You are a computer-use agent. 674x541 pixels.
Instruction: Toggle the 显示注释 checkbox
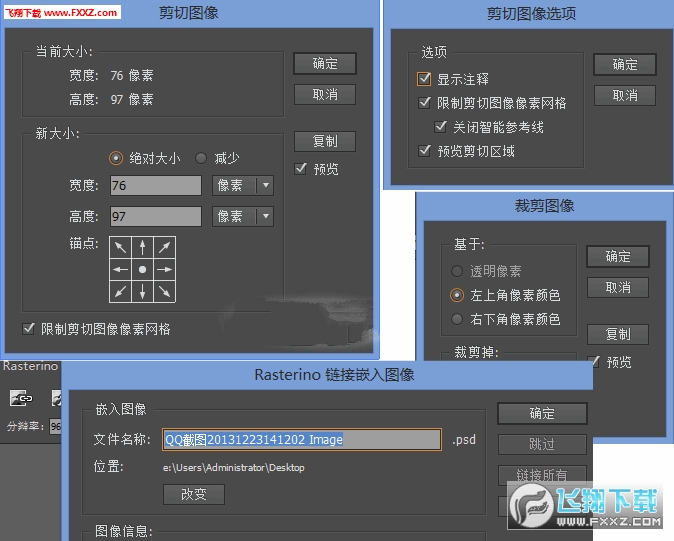tap(424, 79)
